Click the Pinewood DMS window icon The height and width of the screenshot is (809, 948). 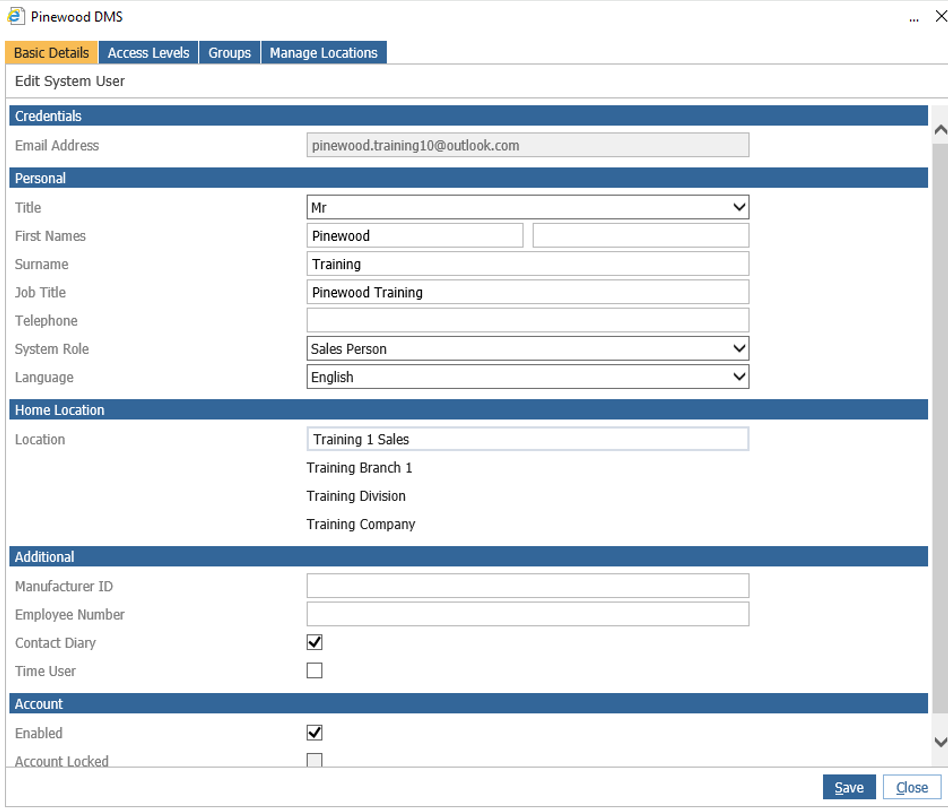coord(16,16)
